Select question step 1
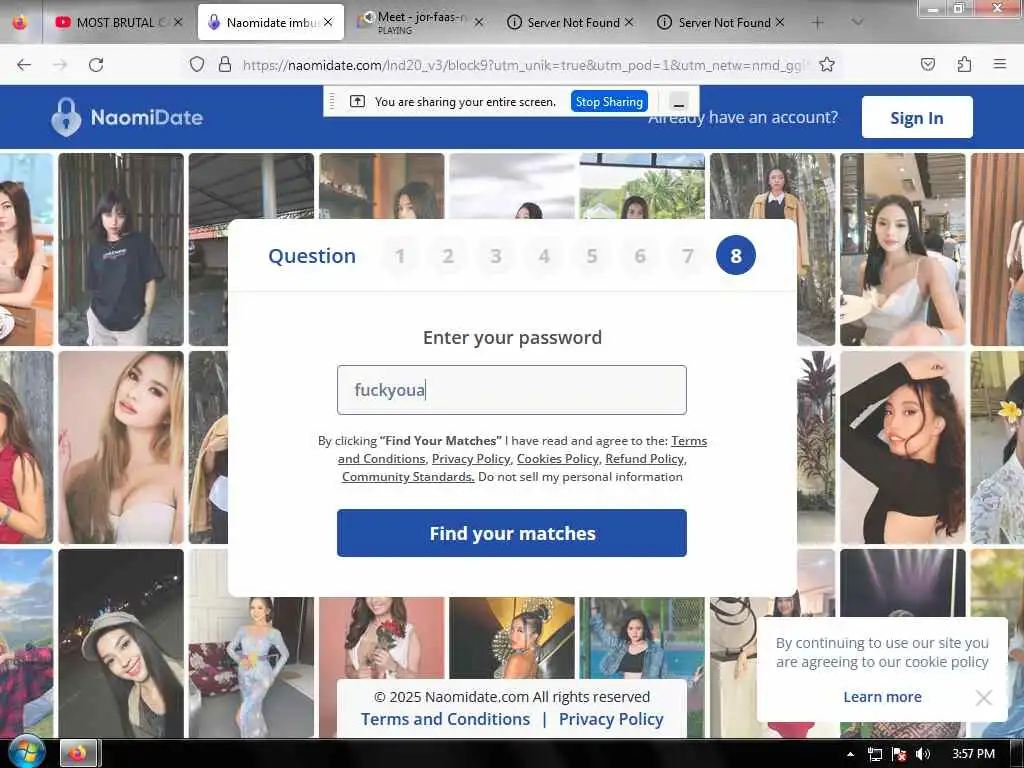 [400, 255]
